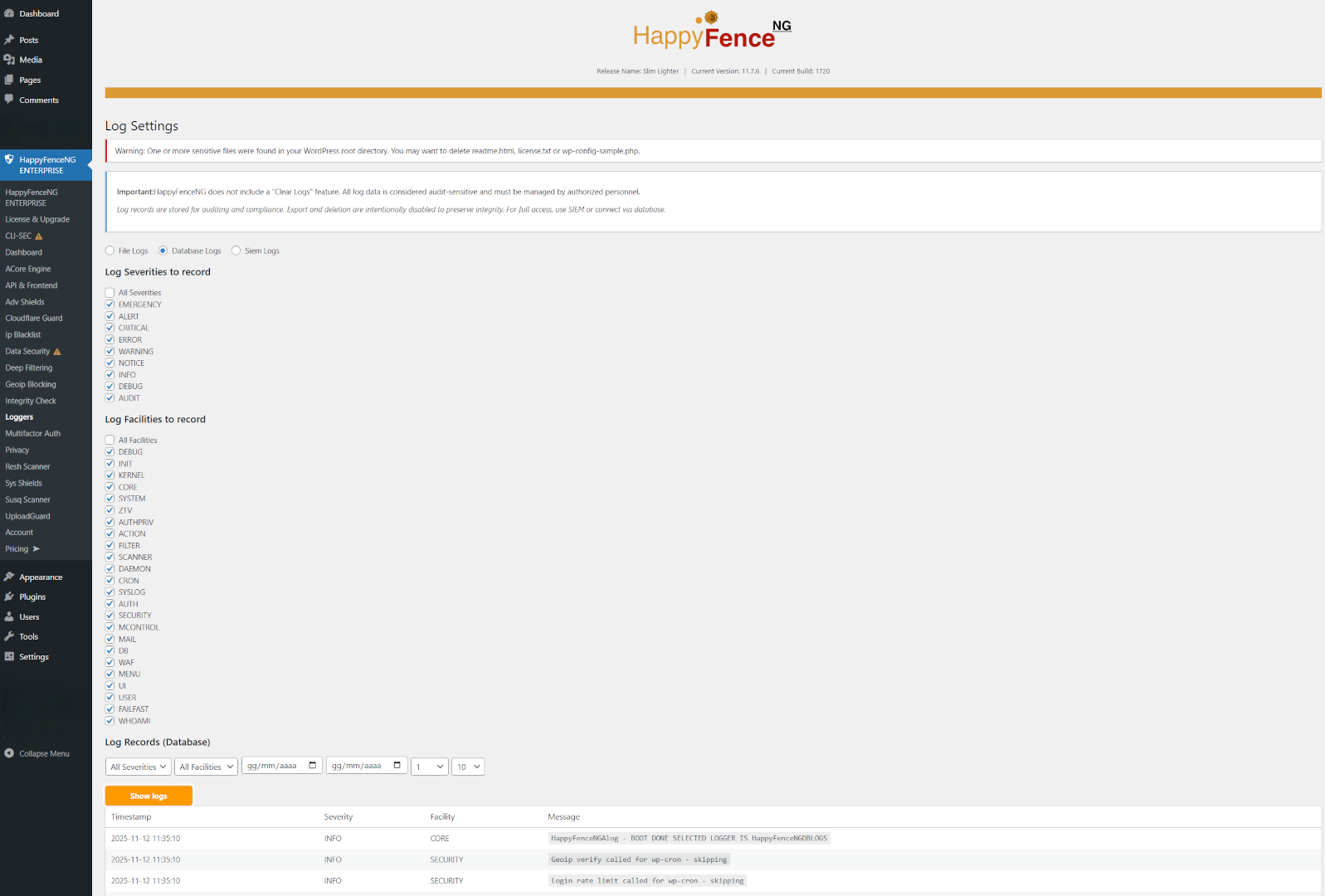Toggle the KERNEL facility checkbox

(110, 475)
